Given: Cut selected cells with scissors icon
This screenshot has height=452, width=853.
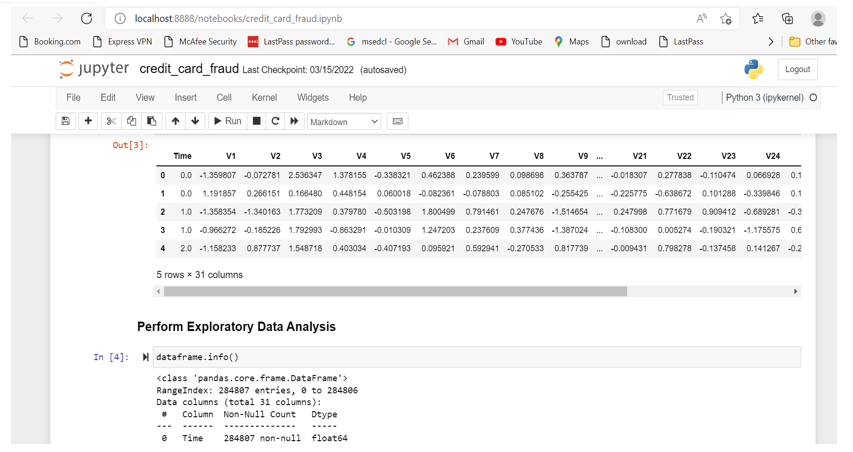Looking at the screenshot, I should pos(111,121).
